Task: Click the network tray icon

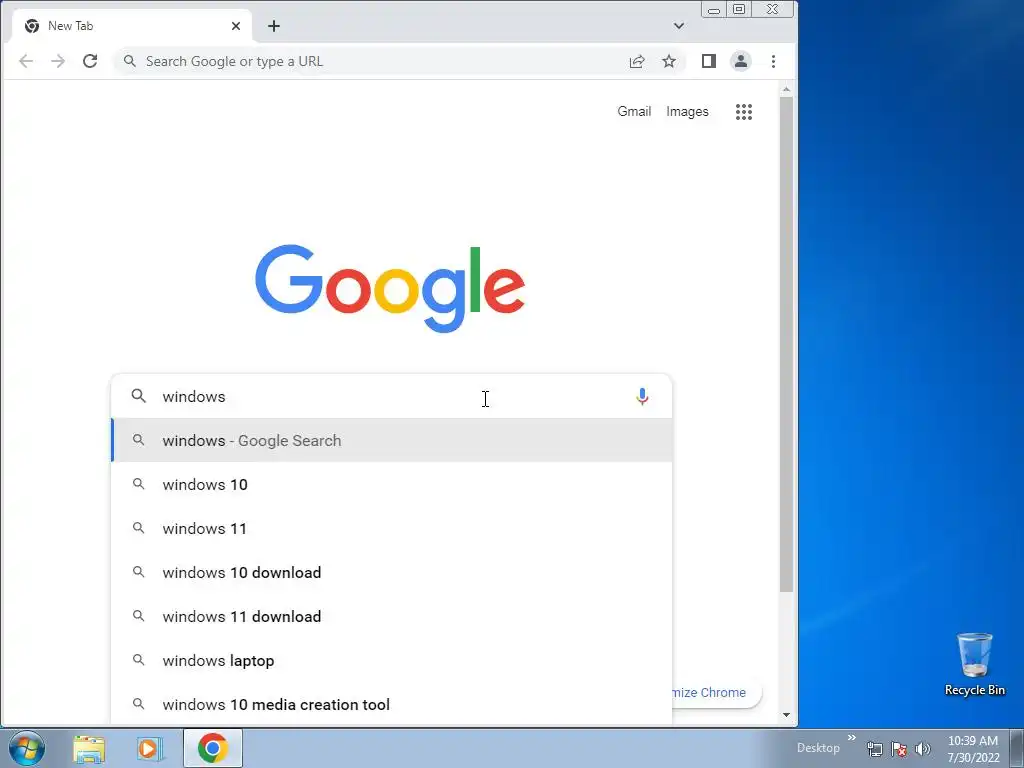Action: (874, 749)
